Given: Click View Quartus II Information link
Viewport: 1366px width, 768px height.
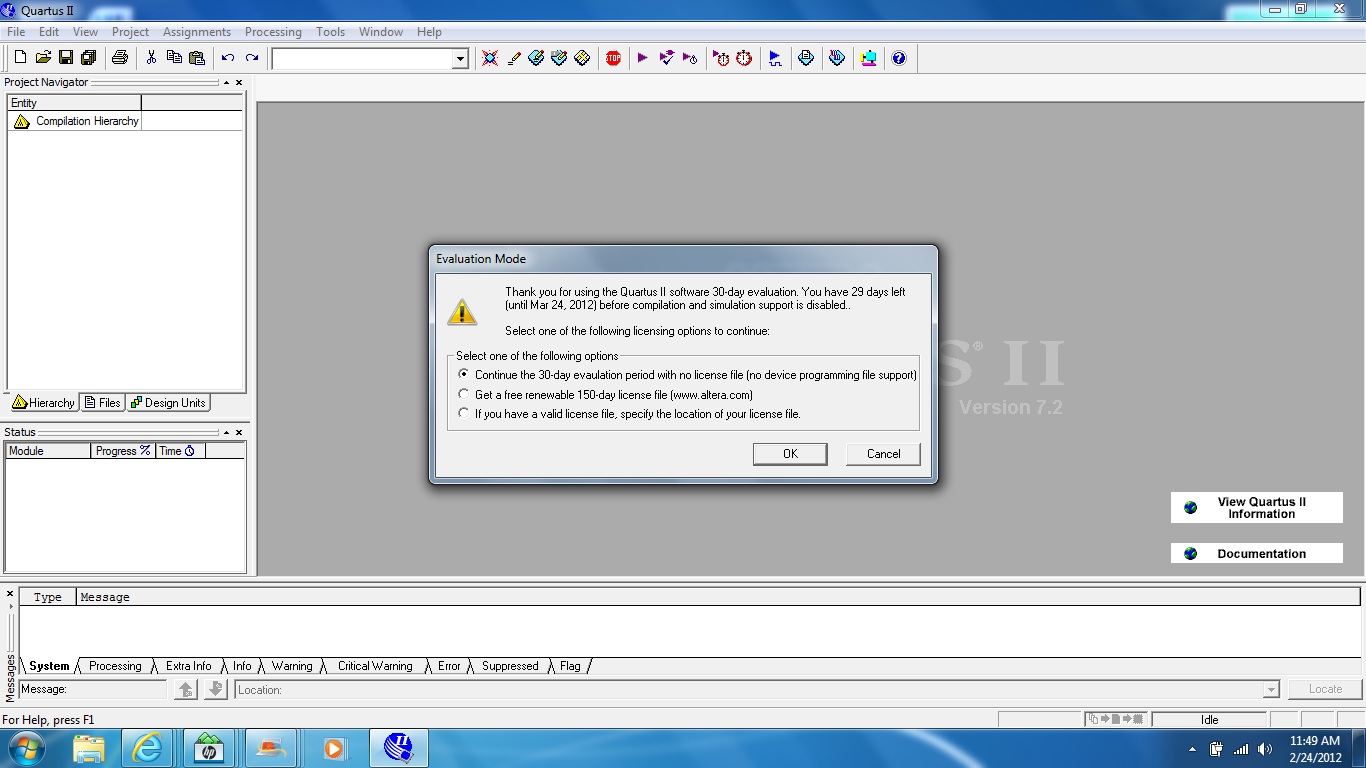Looking at the screenshot, I should [x=1257, y=508].
